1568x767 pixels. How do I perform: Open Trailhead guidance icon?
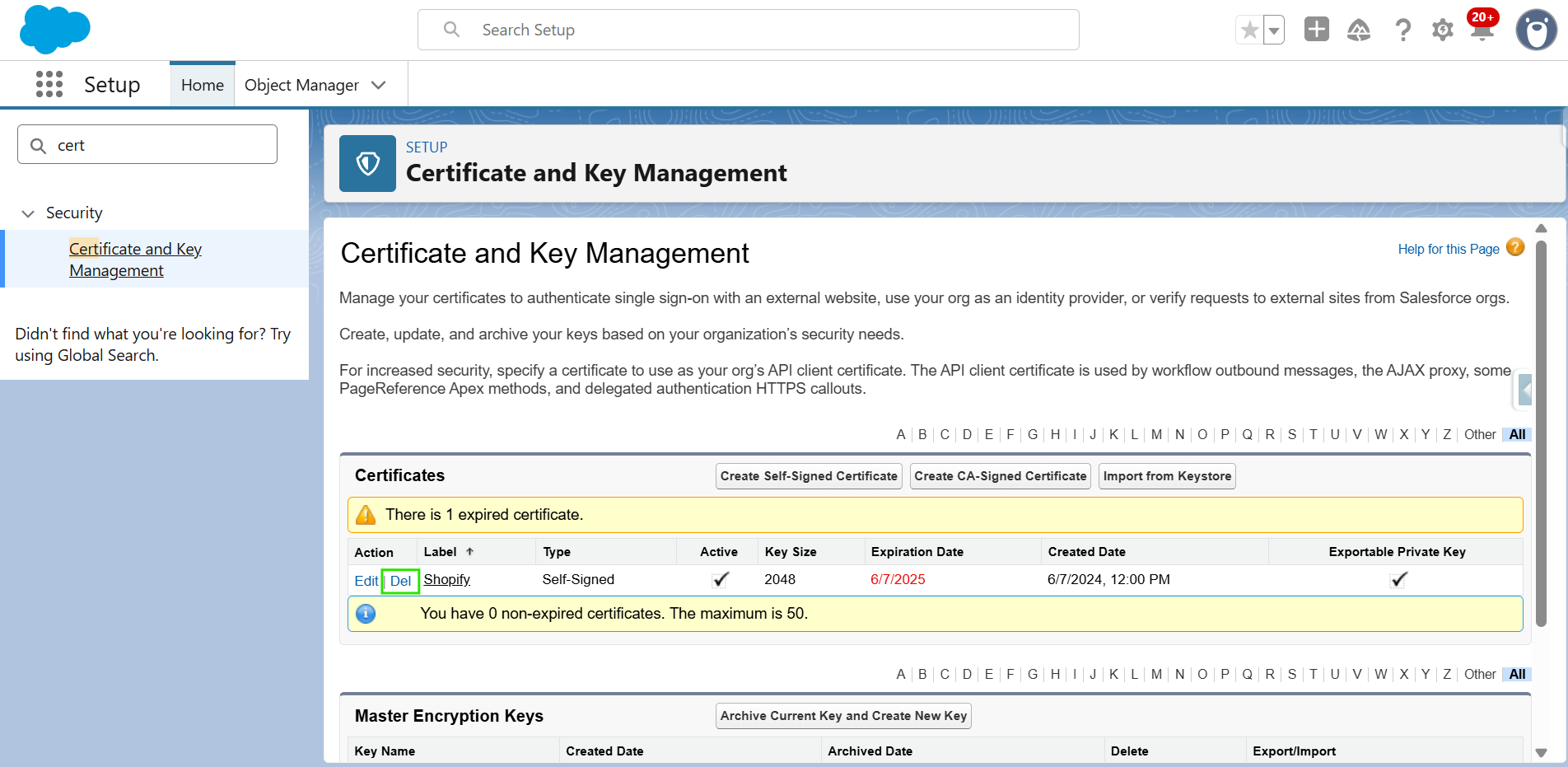[1358, 30]
